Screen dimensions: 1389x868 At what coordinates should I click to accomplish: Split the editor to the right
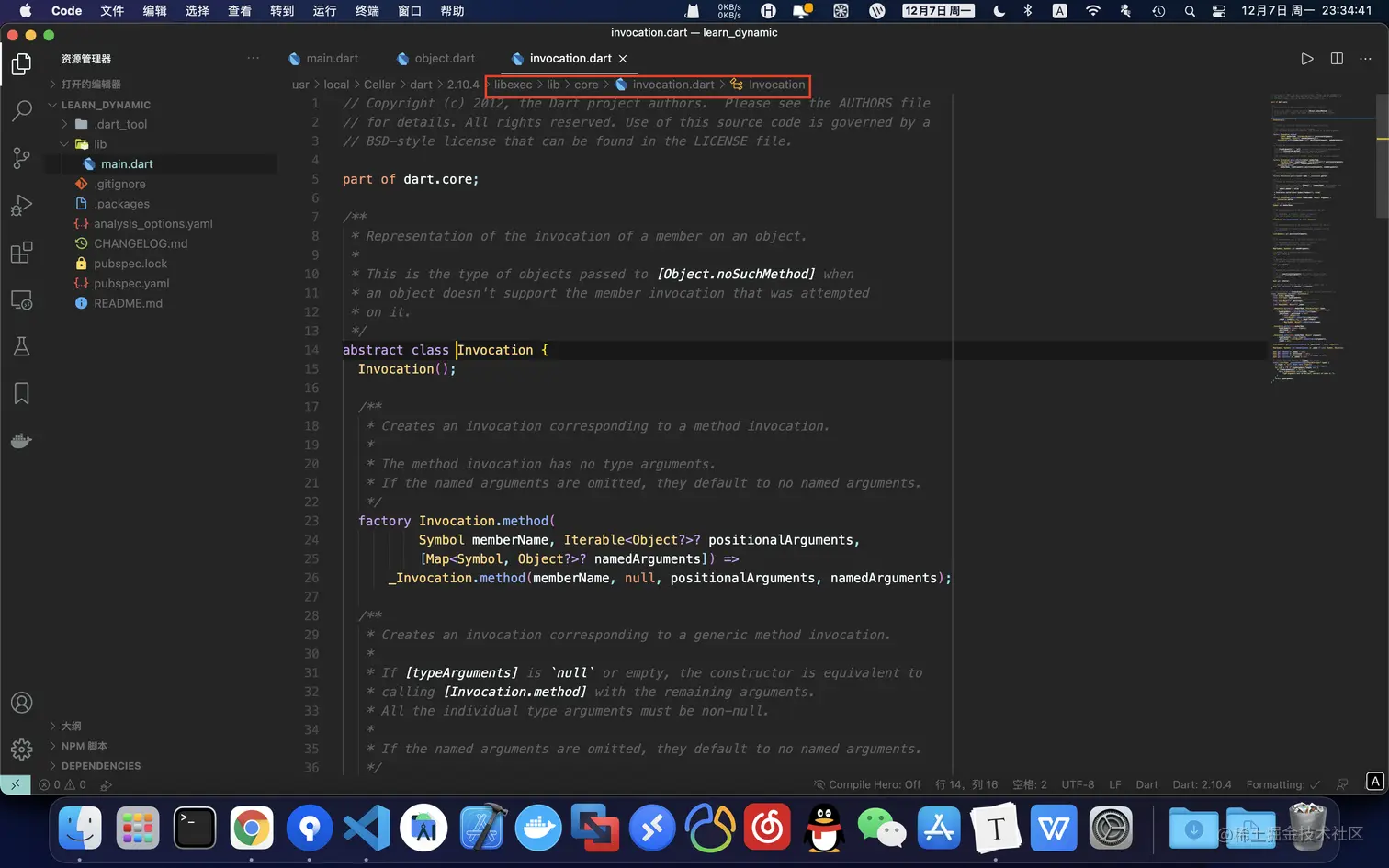tap(1337, 59)
